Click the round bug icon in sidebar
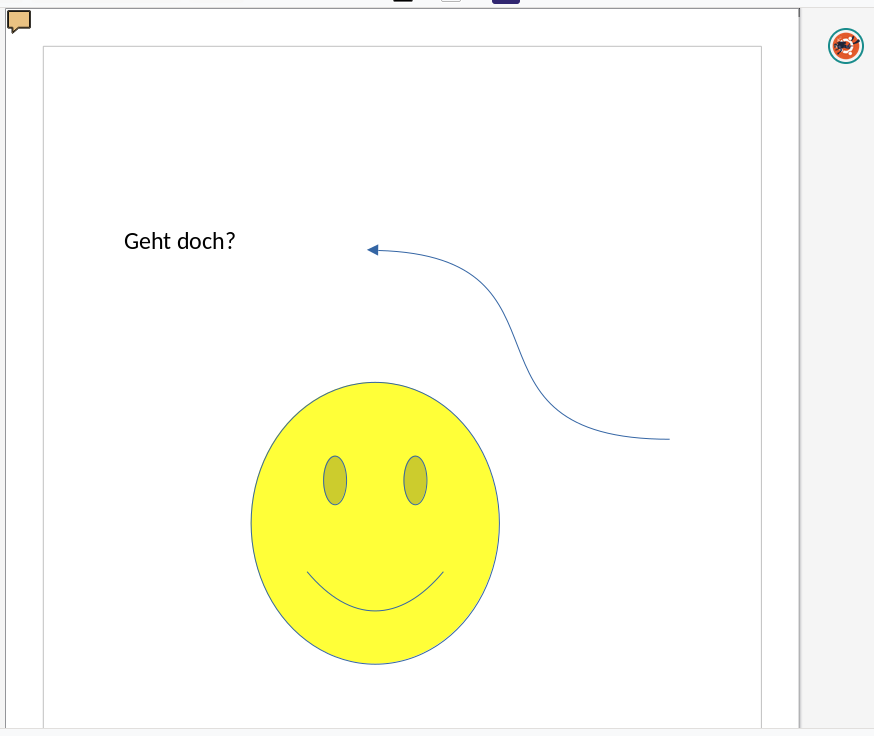 pos(845,45)
